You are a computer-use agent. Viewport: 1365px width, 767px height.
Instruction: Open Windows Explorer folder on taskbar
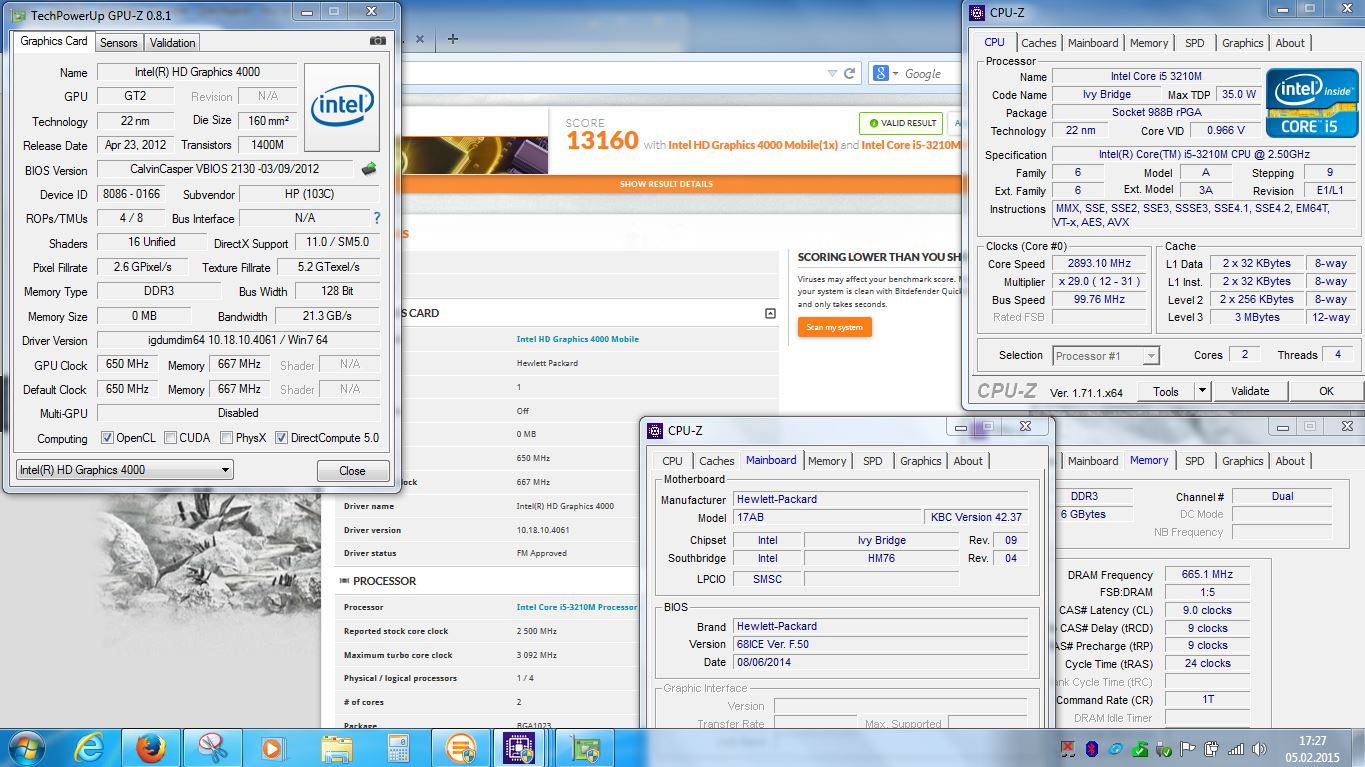coord(336,748)
